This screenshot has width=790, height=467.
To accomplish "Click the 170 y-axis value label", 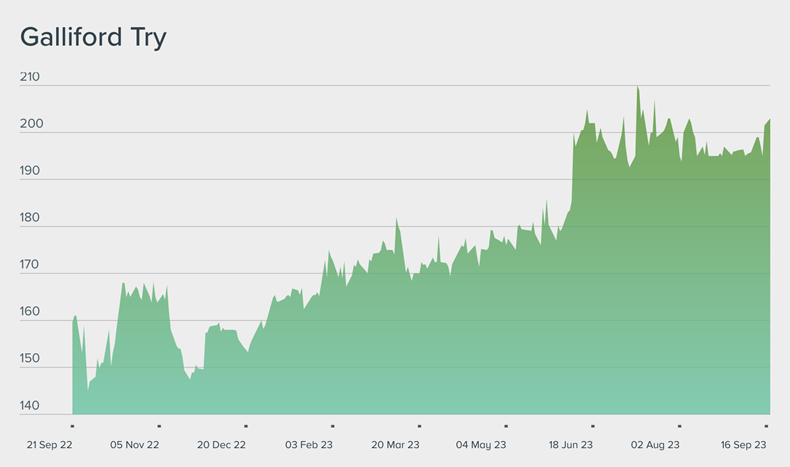I will tap(31, 265).
